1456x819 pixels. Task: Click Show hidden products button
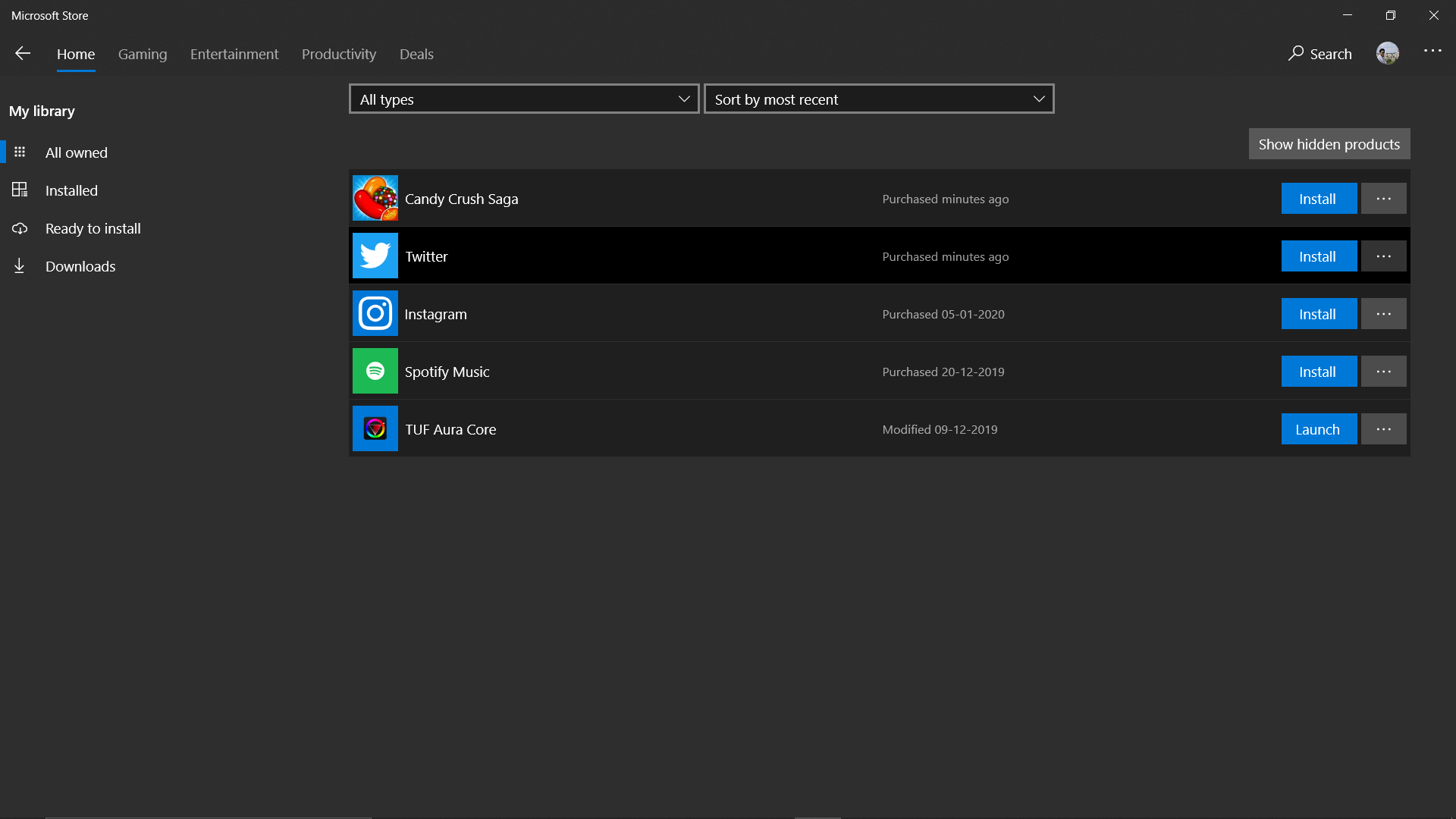coord(1329,144)
